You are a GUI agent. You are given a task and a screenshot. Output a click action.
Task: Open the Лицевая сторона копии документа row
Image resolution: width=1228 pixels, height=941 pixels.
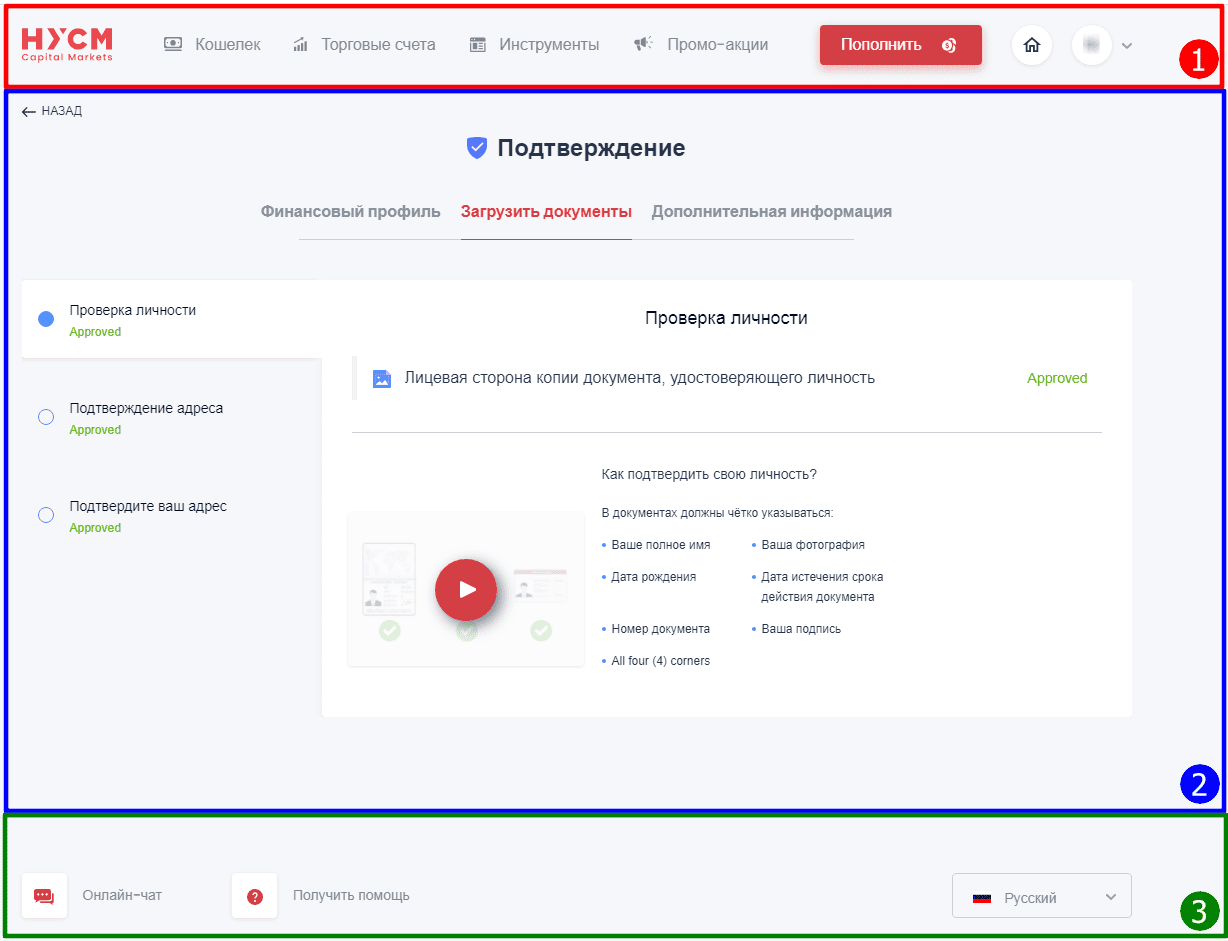[727, 378]
